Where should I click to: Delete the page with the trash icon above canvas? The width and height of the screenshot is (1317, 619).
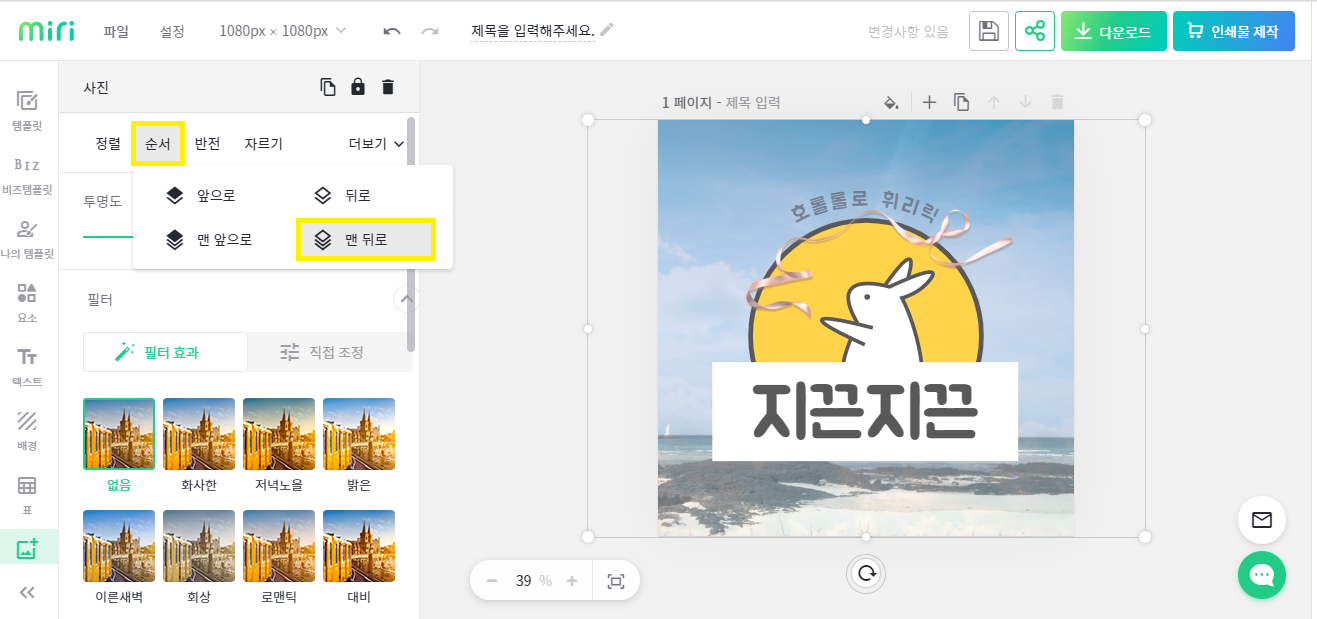point(1057,102)
